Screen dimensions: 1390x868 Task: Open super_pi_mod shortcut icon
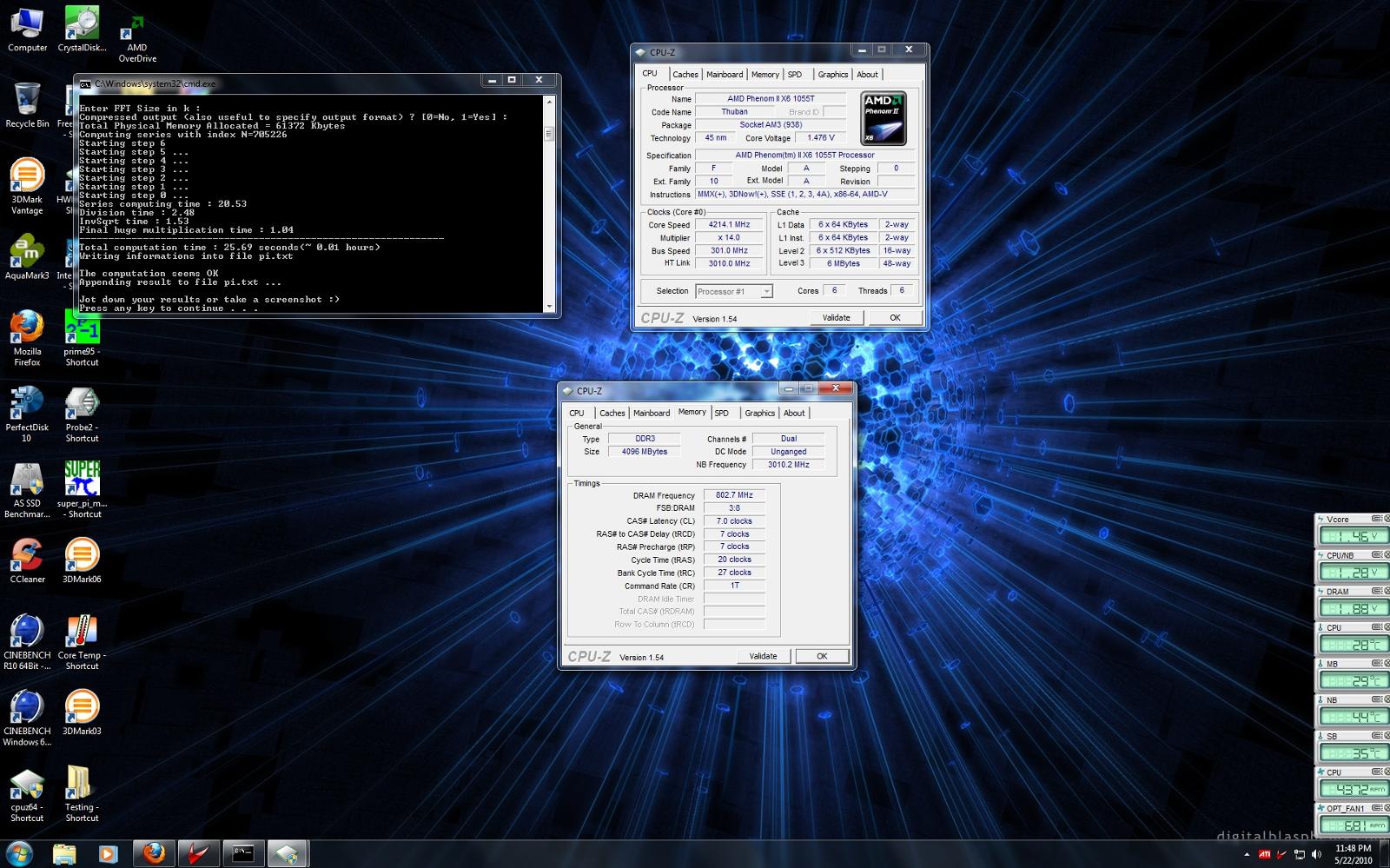(x=82, y=490)
